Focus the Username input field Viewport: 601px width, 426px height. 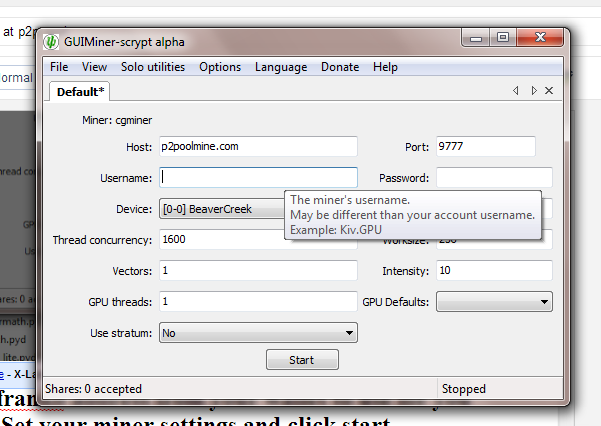(258, 177)
